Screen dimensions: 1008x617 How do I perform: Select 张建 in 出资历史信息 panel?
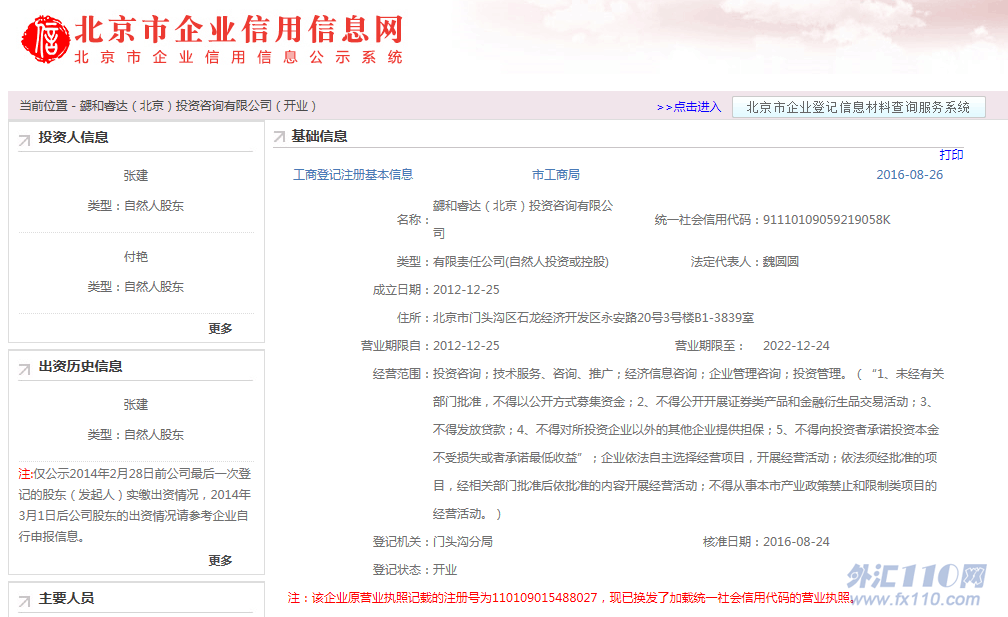coord(136,405)
